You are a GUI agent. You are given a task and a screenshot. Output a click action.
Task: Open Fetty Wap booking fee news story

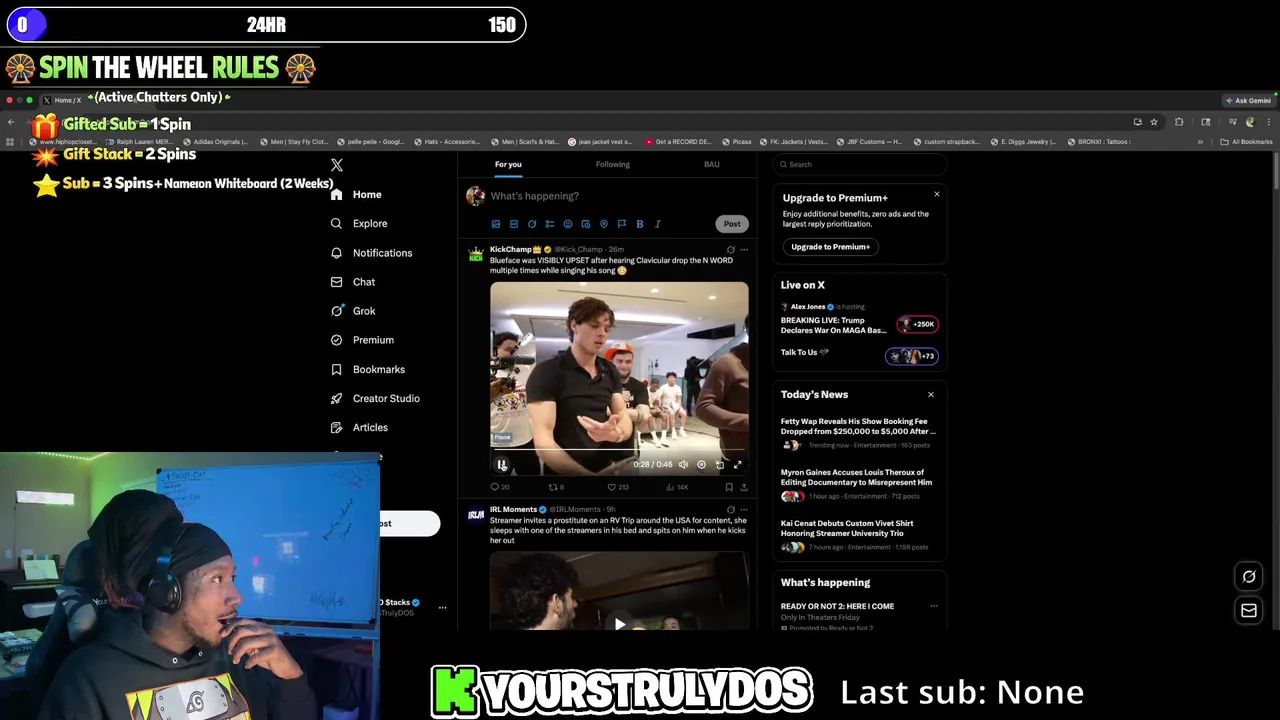click(858, 432)
